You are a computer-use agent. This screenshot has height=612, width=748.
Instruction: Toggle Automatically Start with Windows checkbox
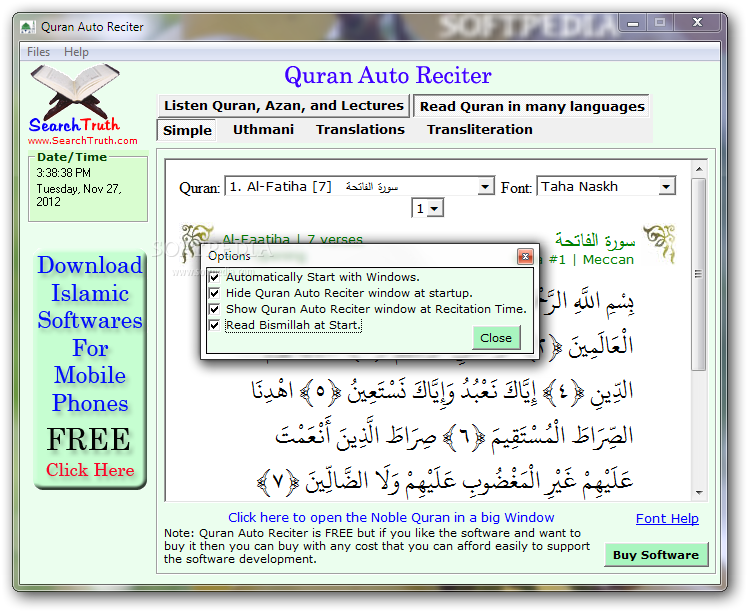point(214,277)
